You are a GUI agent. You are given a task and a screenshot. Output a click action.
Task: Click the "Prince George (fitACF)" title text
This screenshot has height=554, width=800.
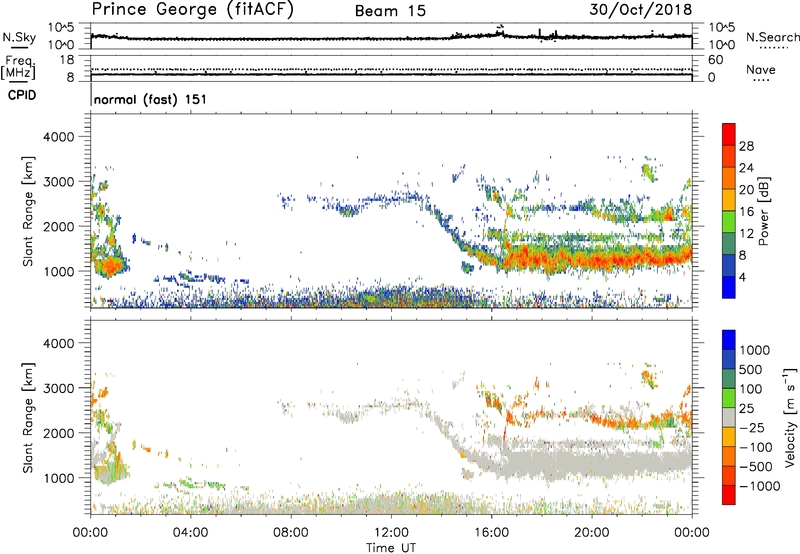click(x=192, y=9)
